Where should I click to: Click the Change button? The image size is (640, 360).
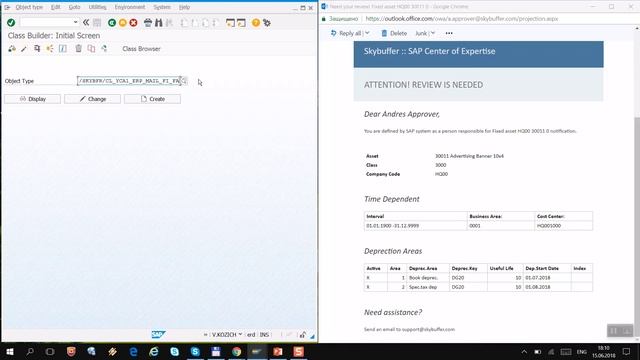click(x=93, y=99)
